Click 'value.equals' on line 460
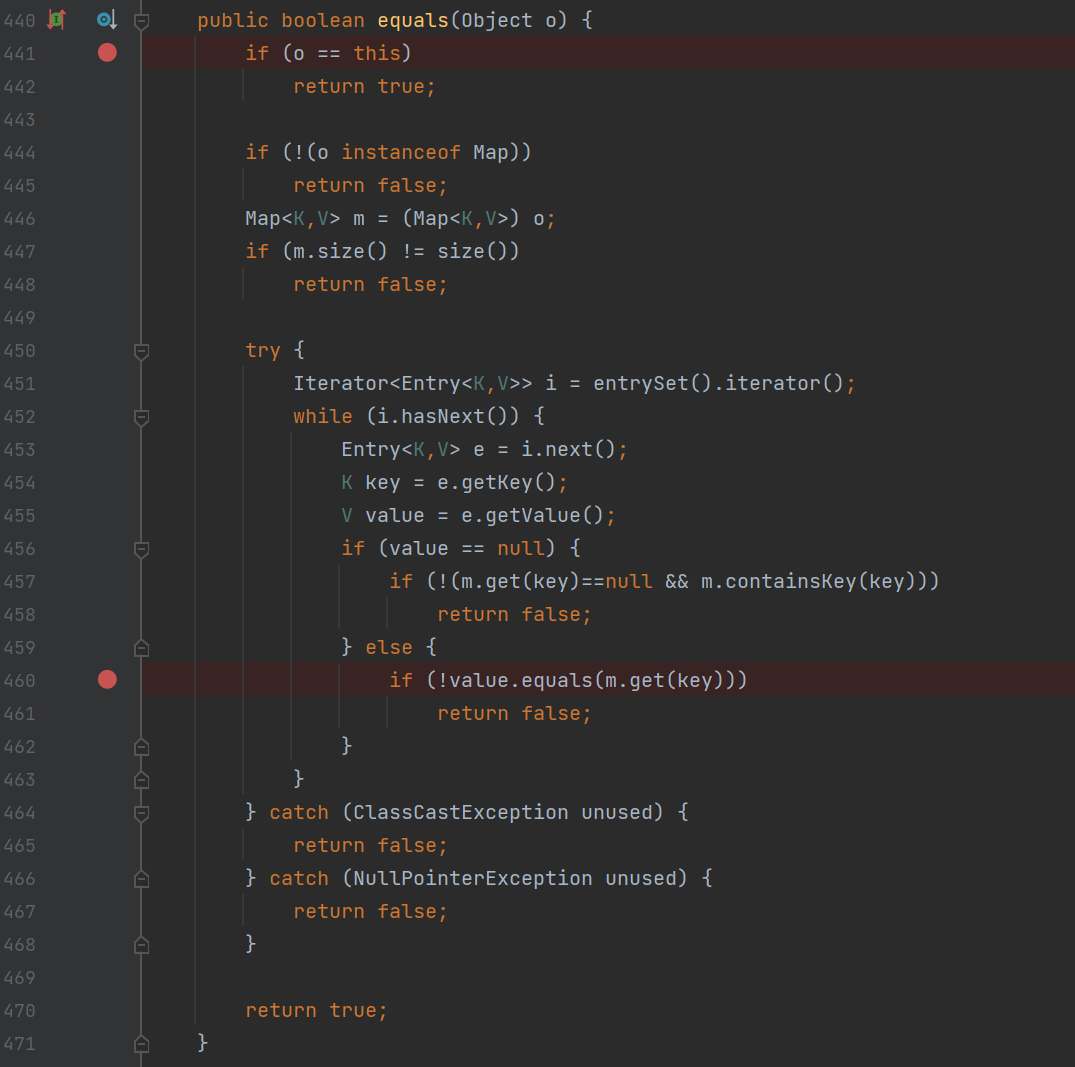Screen dimensions: 1075x1067 pos(521,680)
